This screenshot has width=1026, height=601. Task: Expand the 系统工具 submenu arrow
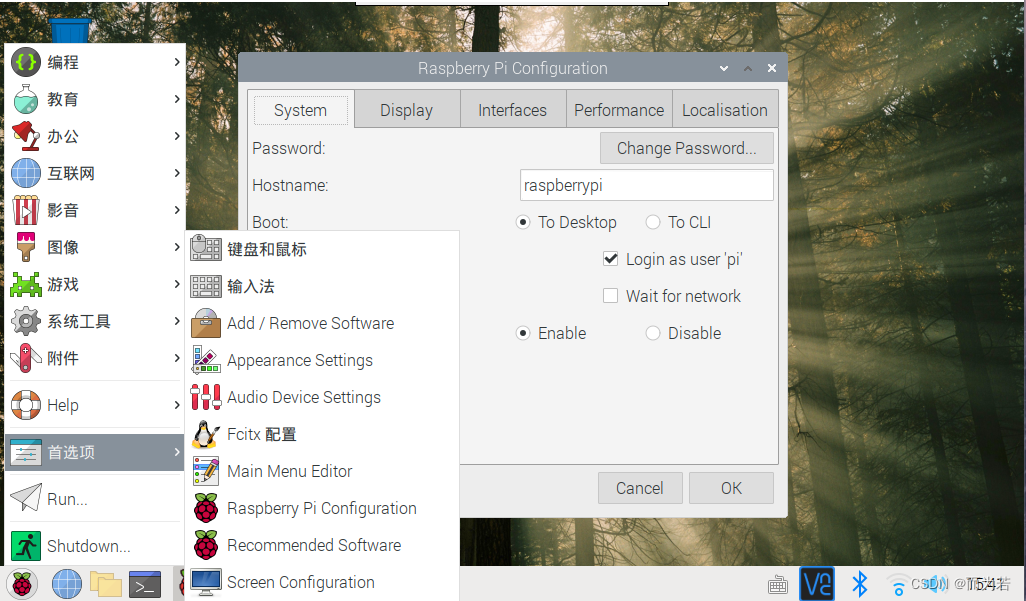[177, 321]
